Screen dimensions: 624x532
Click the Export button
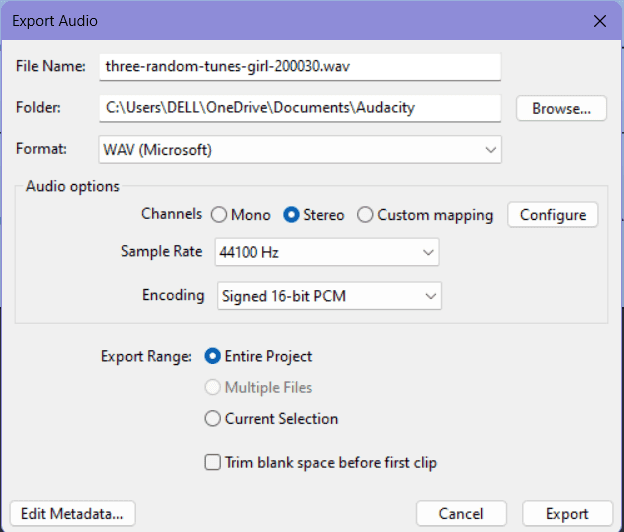(567, 513)
